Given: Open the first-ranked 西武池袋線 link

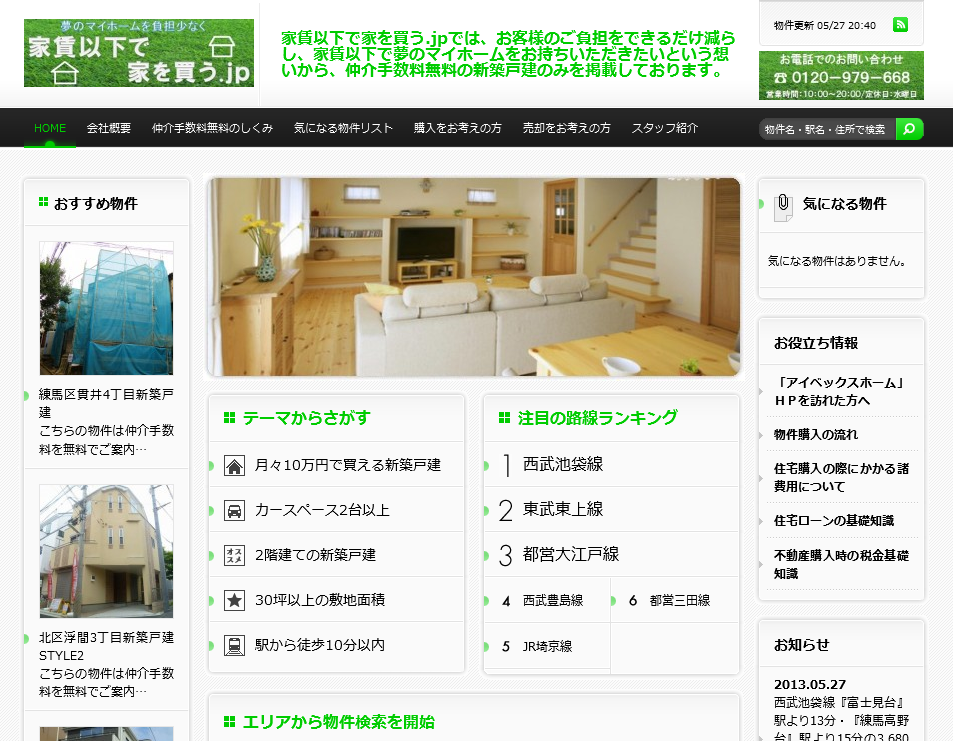Looking at the screenshot, I should (x=563, y=464).
